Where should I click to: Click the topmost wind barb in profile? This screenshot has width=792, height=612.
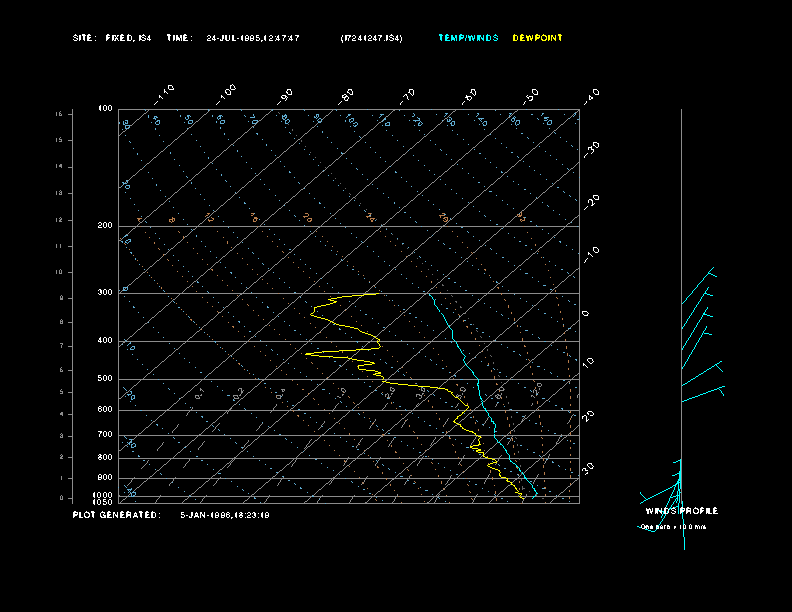point(699,285)
